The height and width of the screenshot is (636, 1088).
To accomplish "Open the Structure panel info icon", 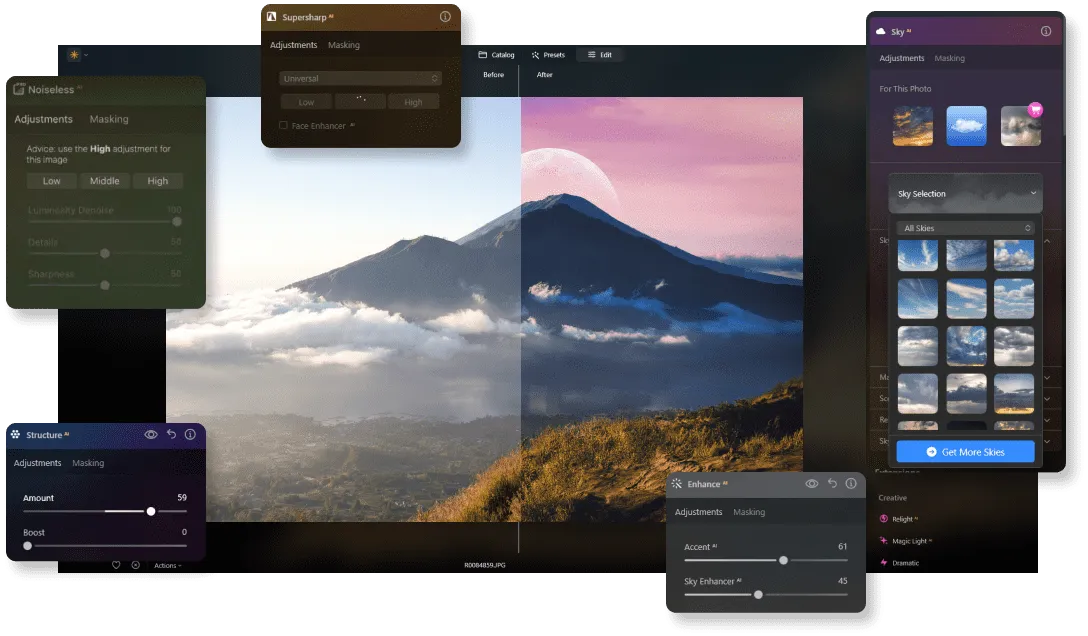I will point(190,435).
